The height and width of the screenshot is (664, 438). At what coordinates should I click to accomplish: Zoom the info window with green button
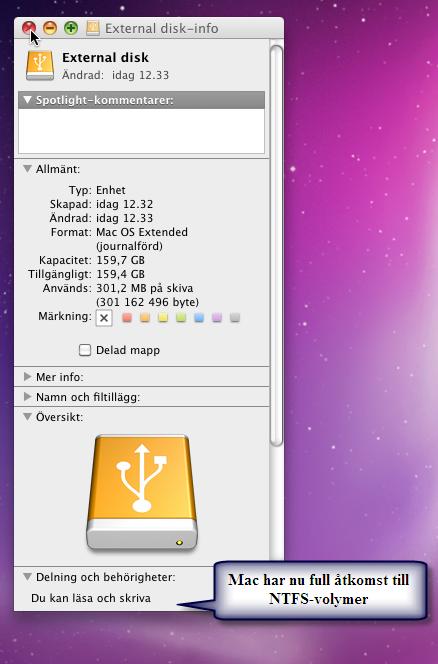pyautogui.click(x=71, y=28)
